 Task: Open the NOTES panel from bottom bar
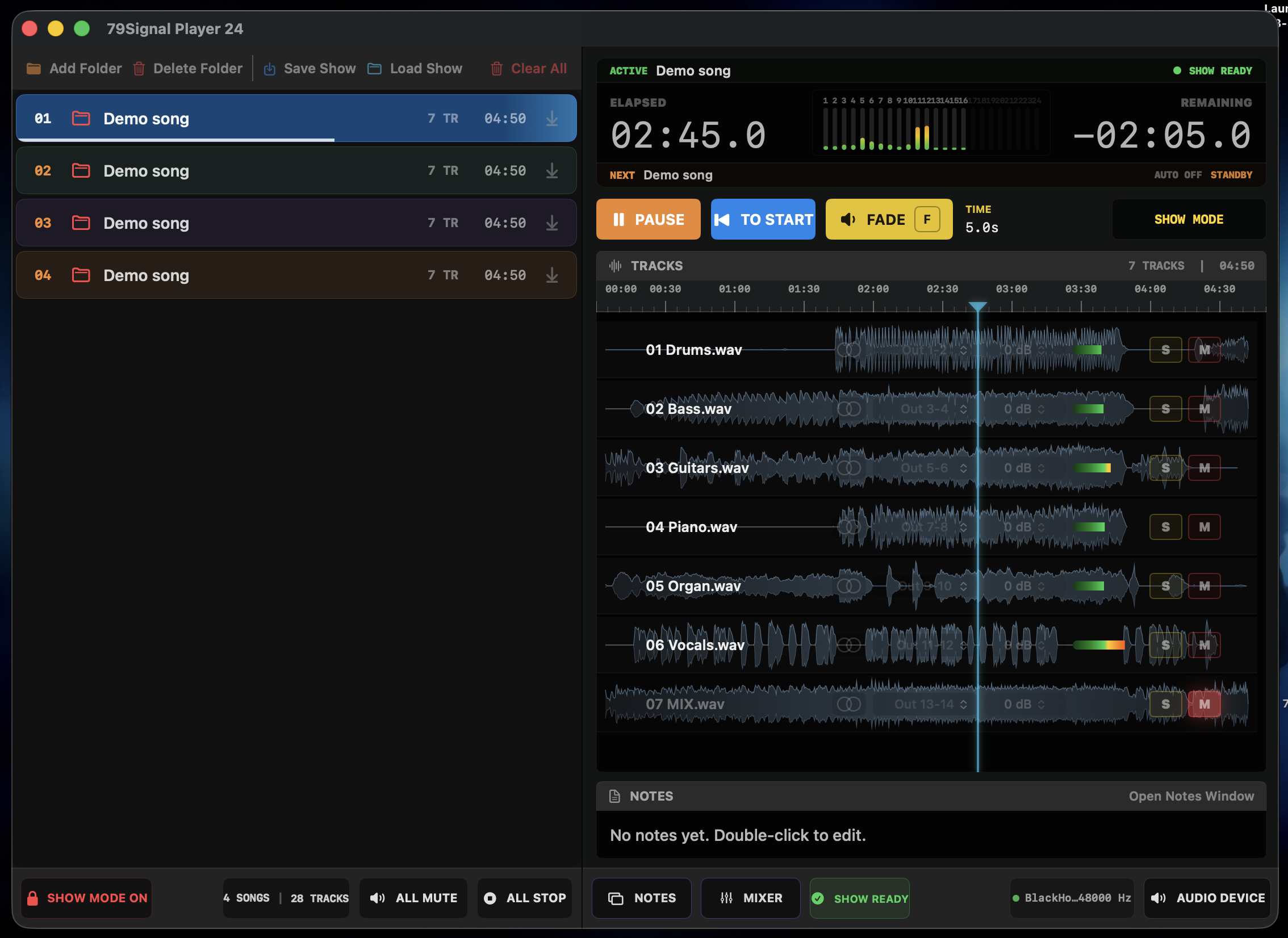coord(642,898)
